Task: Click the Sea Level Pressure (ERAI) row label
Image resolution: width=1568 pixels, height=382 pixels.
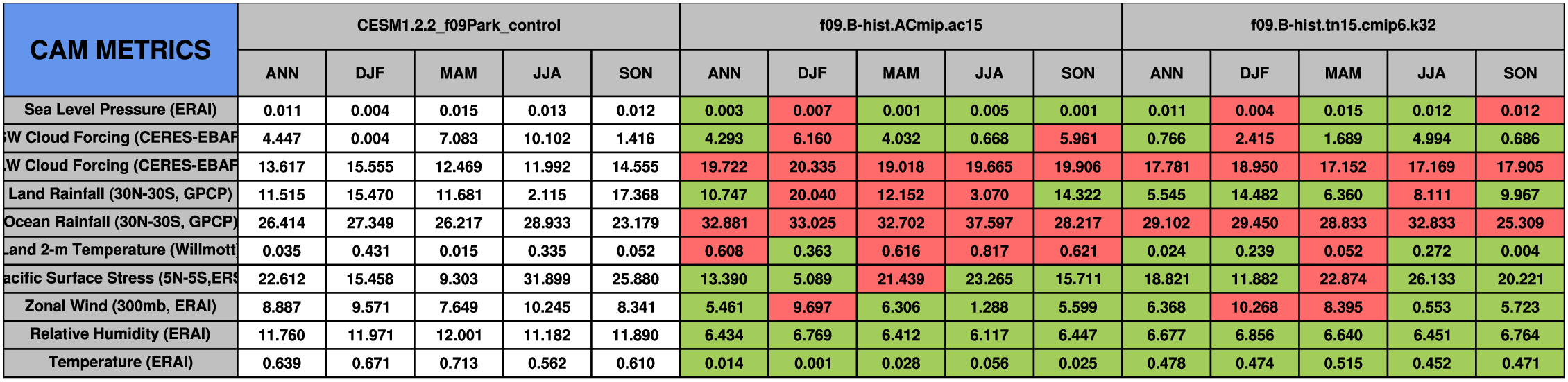Action: click(x=120, y=110)
